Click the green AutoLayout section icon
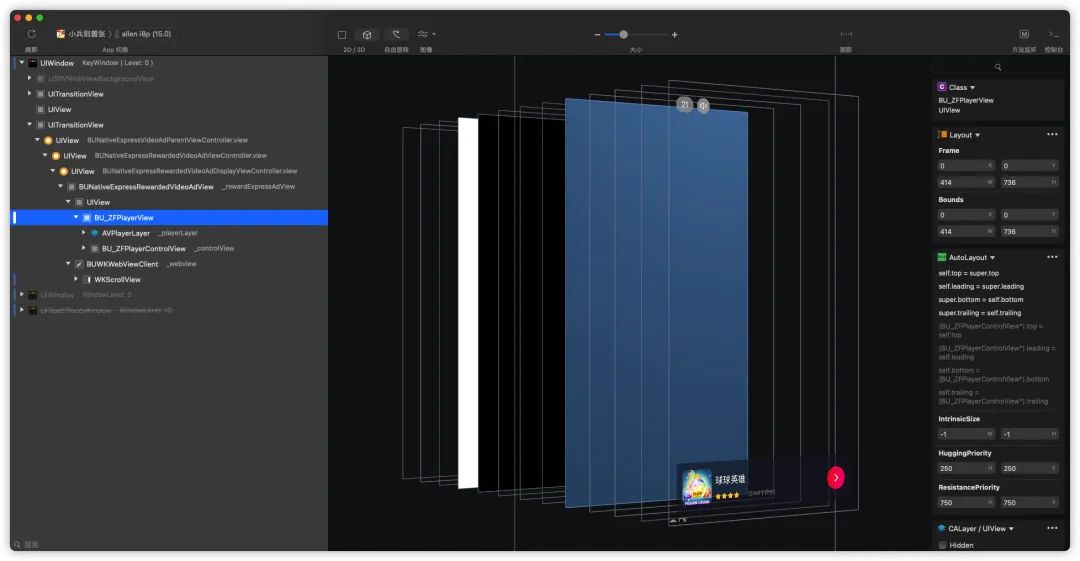The image size is (1080, 561). (x=942, y=257)
